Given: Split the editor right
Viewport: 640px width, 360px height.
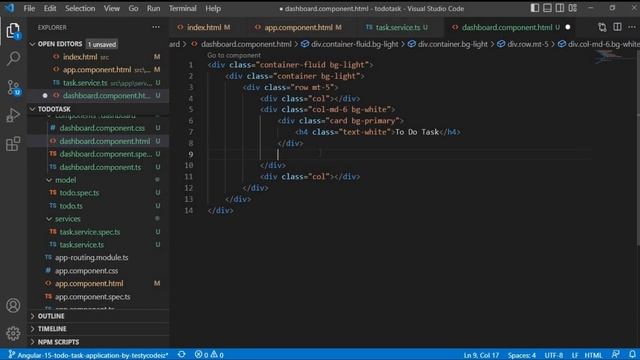Looking at the screenshot, I should [x=617, y=27].
